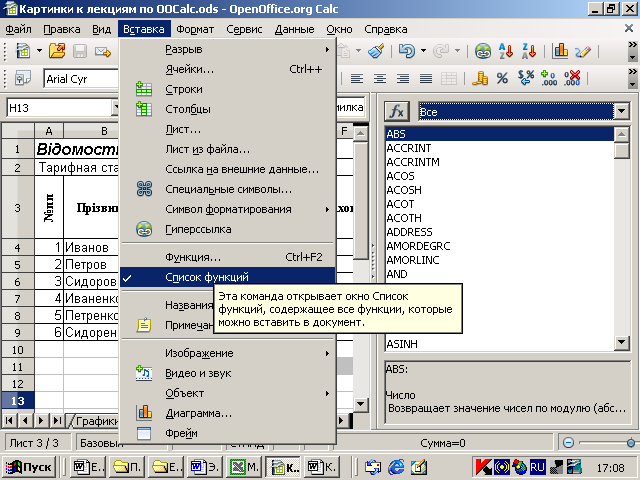Open the Данные menu
Image resolution: width=640 pixels, height=480 pixels.
coord(294,29)
